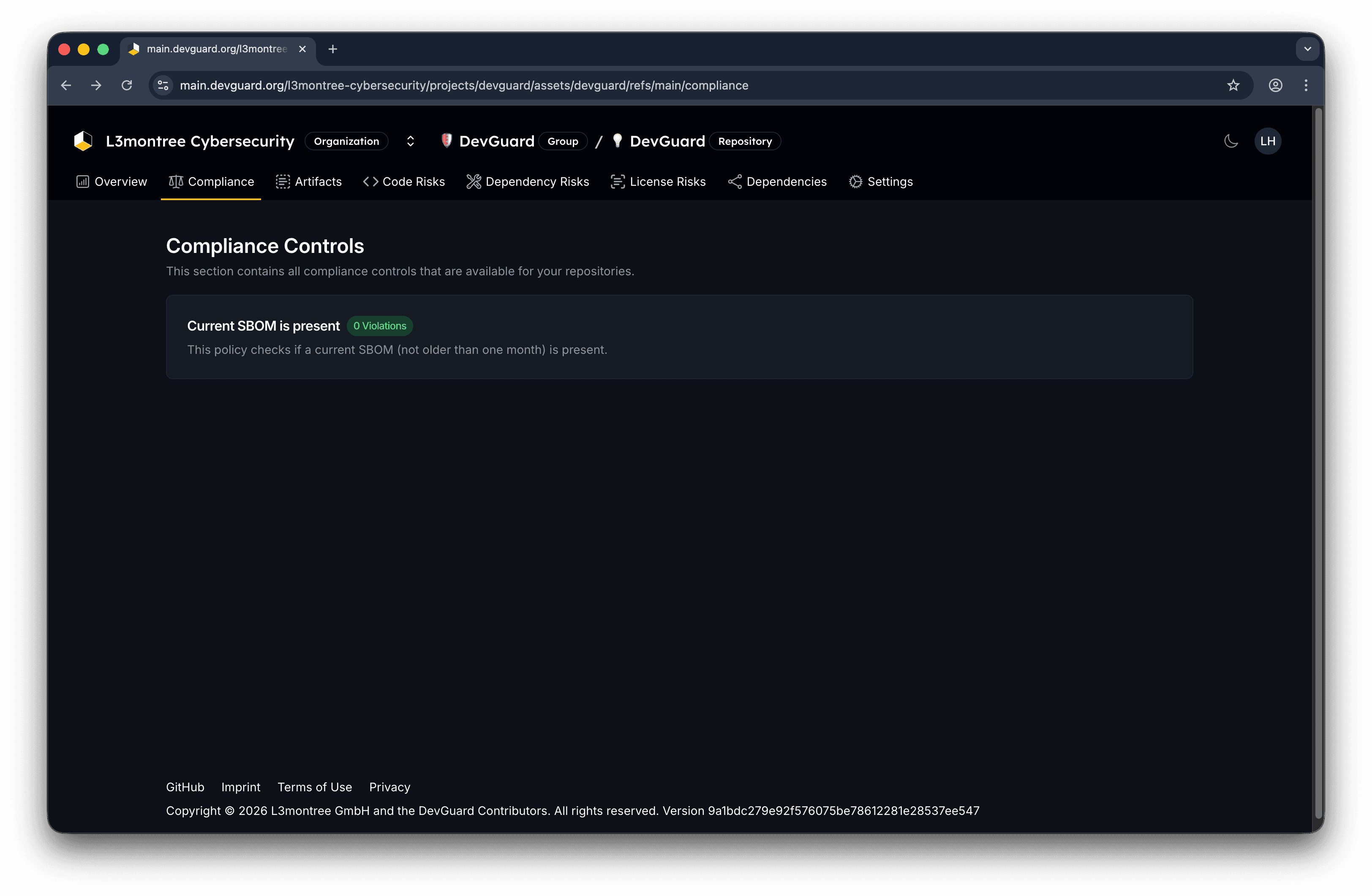Go to License Risks
This screenshot has height=896, width=1372.
pyautogui.click(x=658, y=182)
